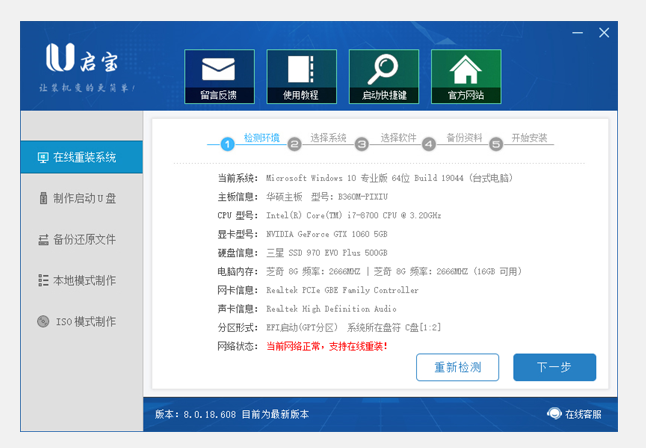Click the 硬盘信息 label

pyautogui.click(x=237, y=253)
